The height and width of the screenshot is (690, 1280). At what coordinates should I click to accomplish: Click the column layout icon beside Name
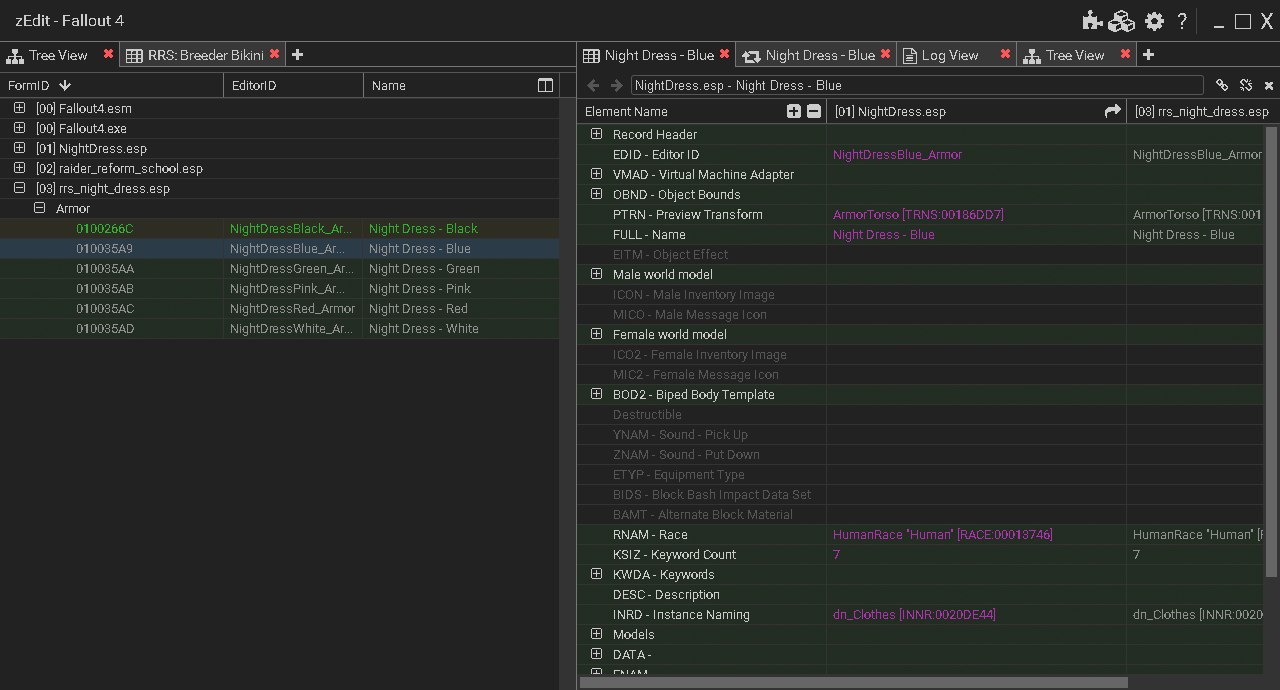click(x=545, y=85)
